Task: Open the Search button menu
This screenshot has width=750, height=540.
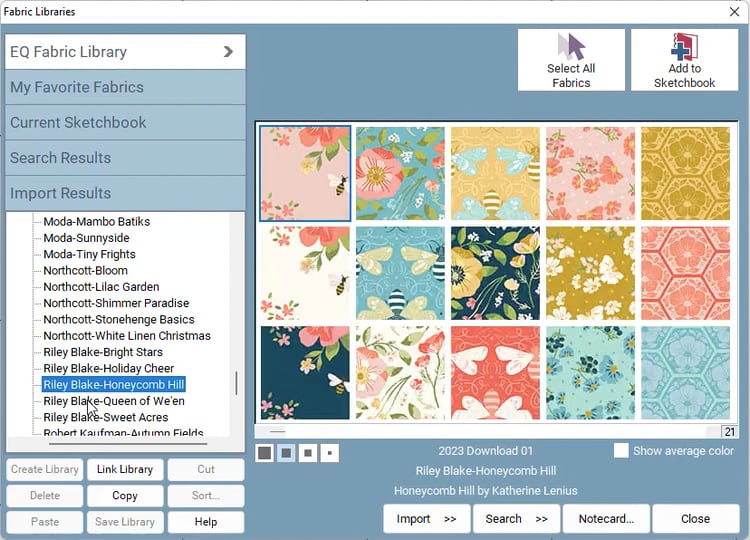Action: point(516,518)
